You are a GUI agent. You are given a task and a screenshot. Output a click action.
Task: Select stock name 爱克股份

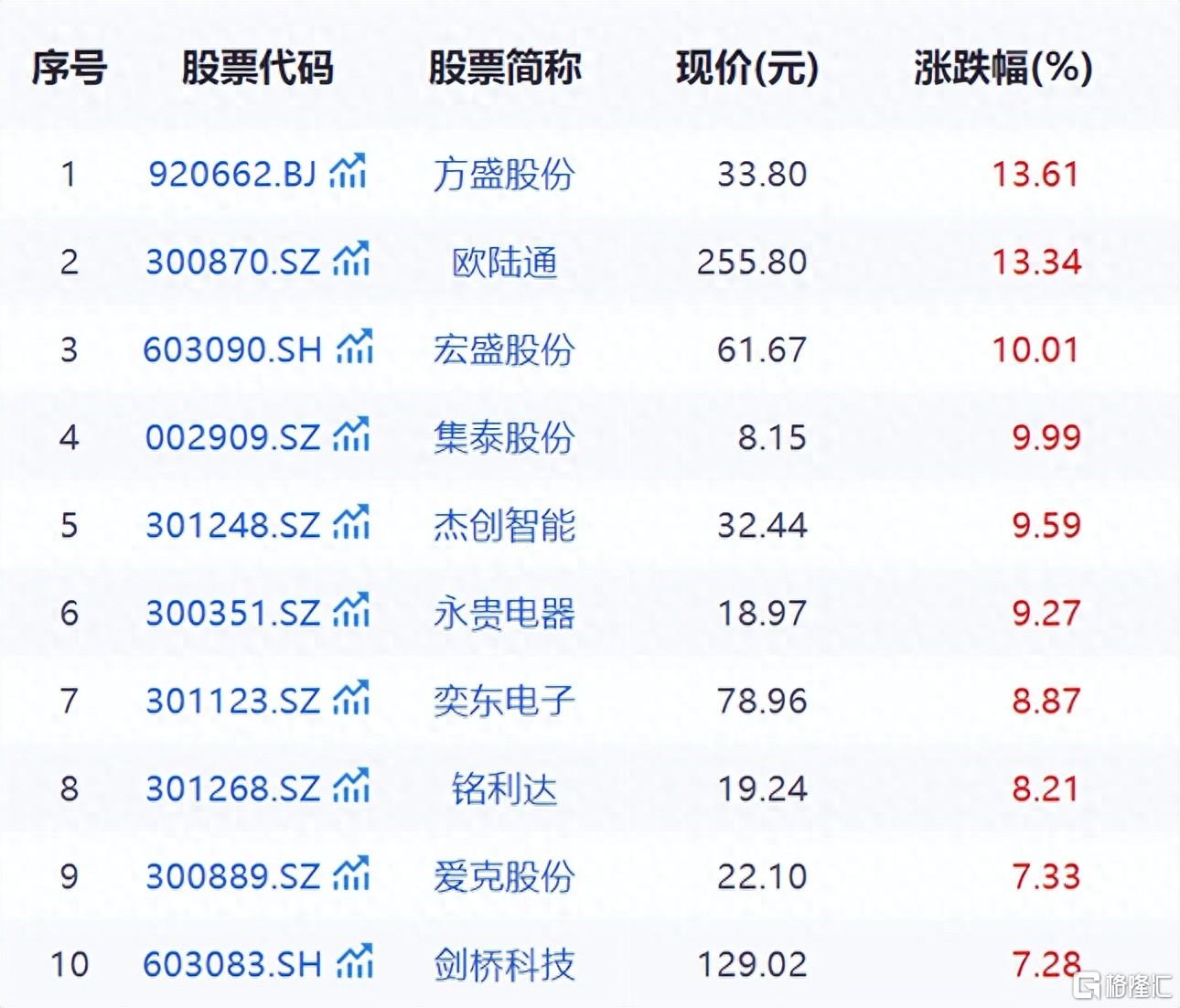(x=504, y=877)
